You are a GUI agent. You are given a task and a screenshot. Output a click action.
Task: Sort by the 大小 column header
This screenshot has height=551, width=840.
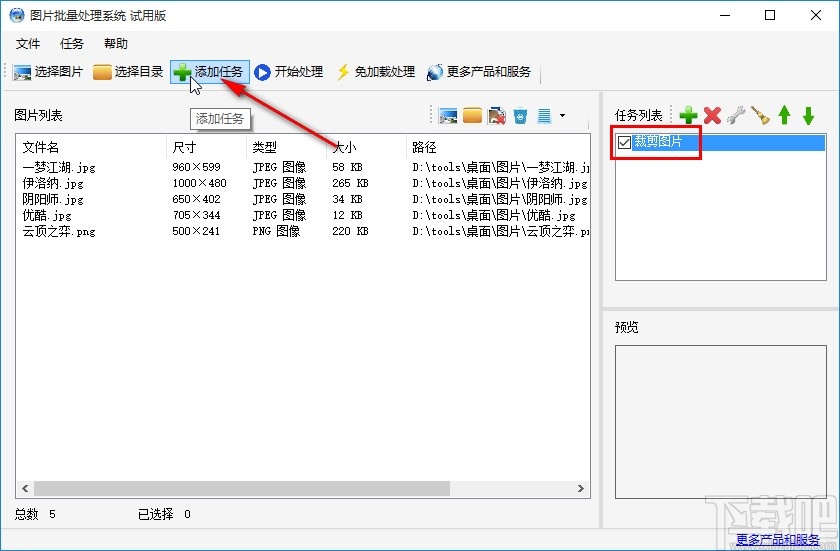tap(344, 147)
